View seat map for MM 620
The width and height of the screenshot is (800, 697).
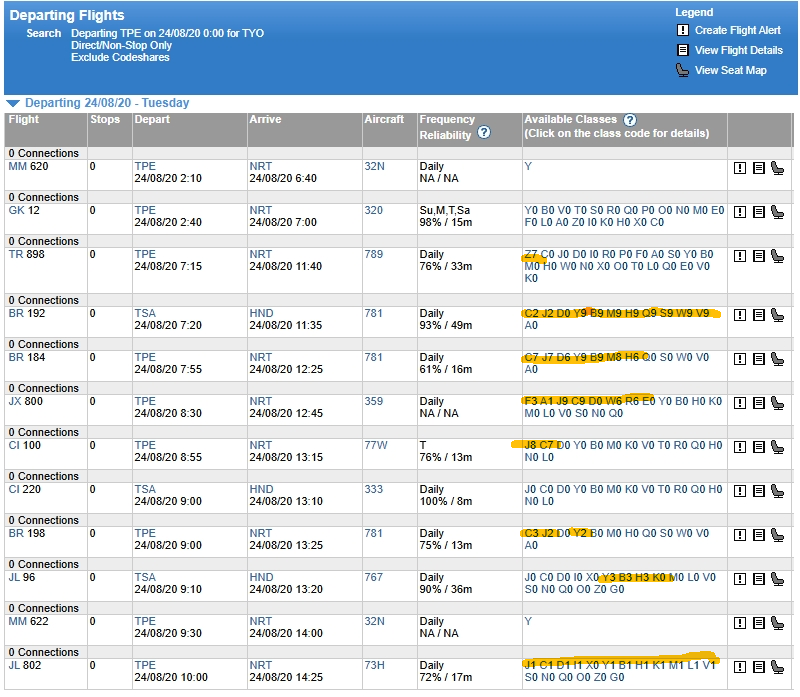[778, 168]
